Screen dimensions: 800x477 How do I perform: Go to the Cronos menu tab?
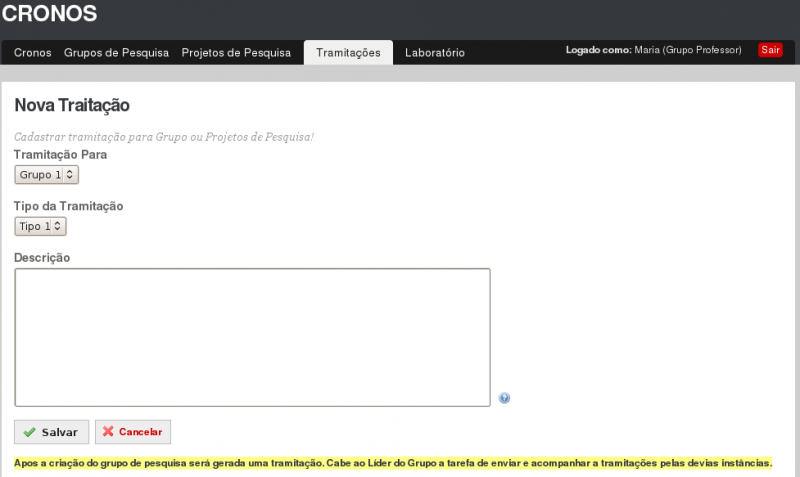[x=33, y=53]
